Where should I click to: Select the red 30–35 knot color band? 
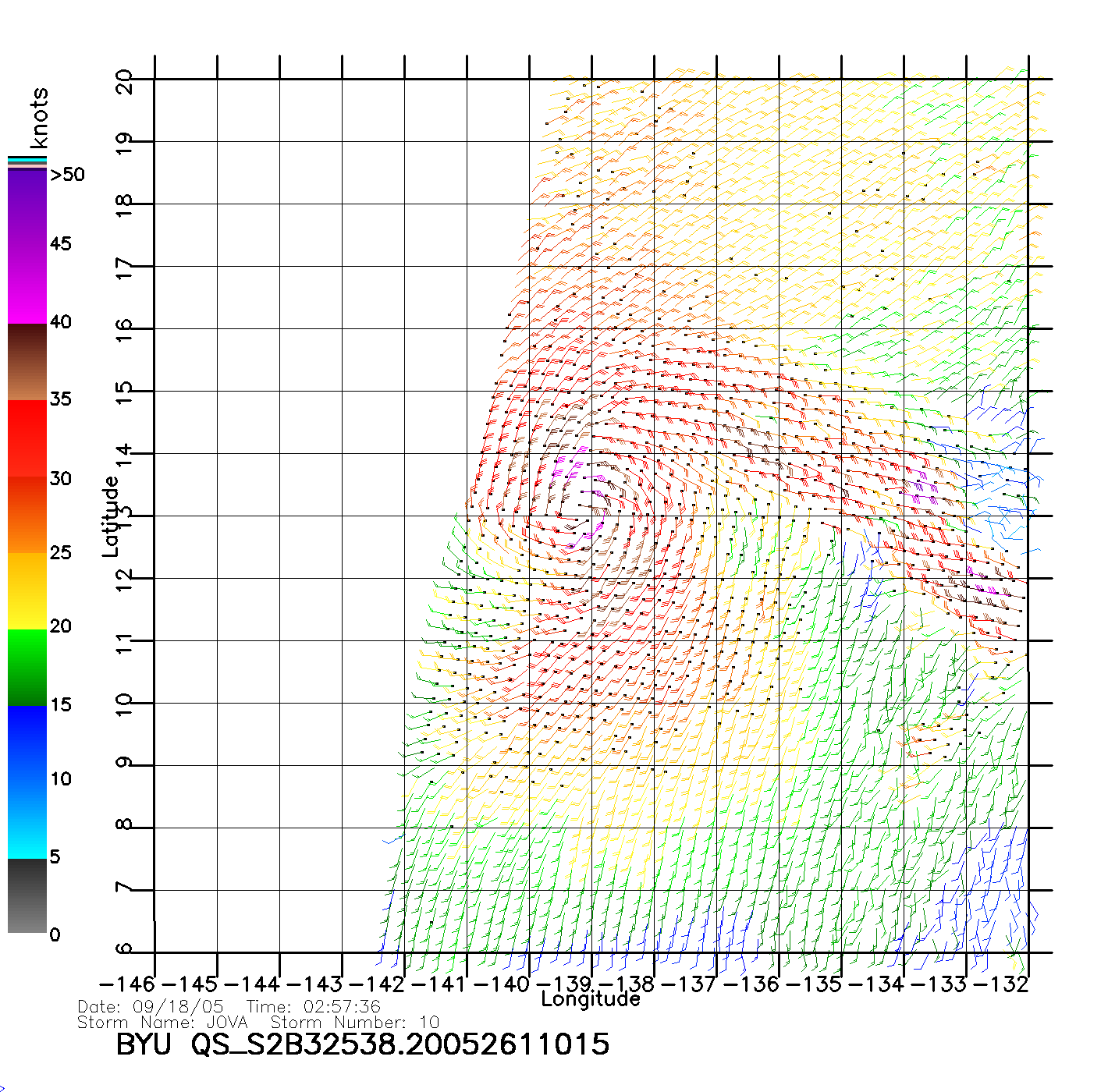click(27, 438)
